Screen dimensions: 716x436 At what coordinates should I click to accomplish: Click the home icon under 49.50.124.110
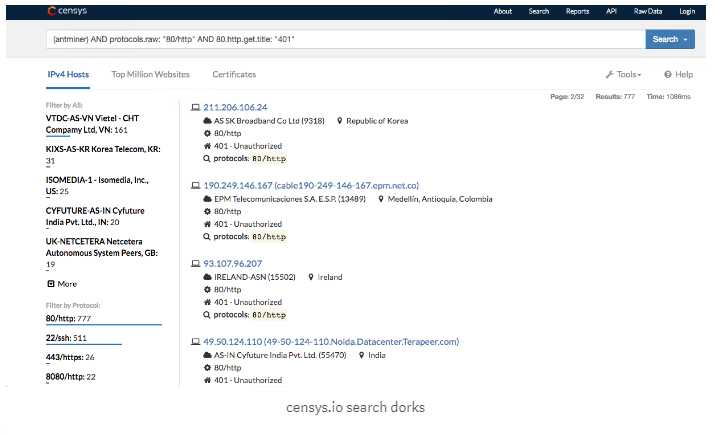(207, 380)
